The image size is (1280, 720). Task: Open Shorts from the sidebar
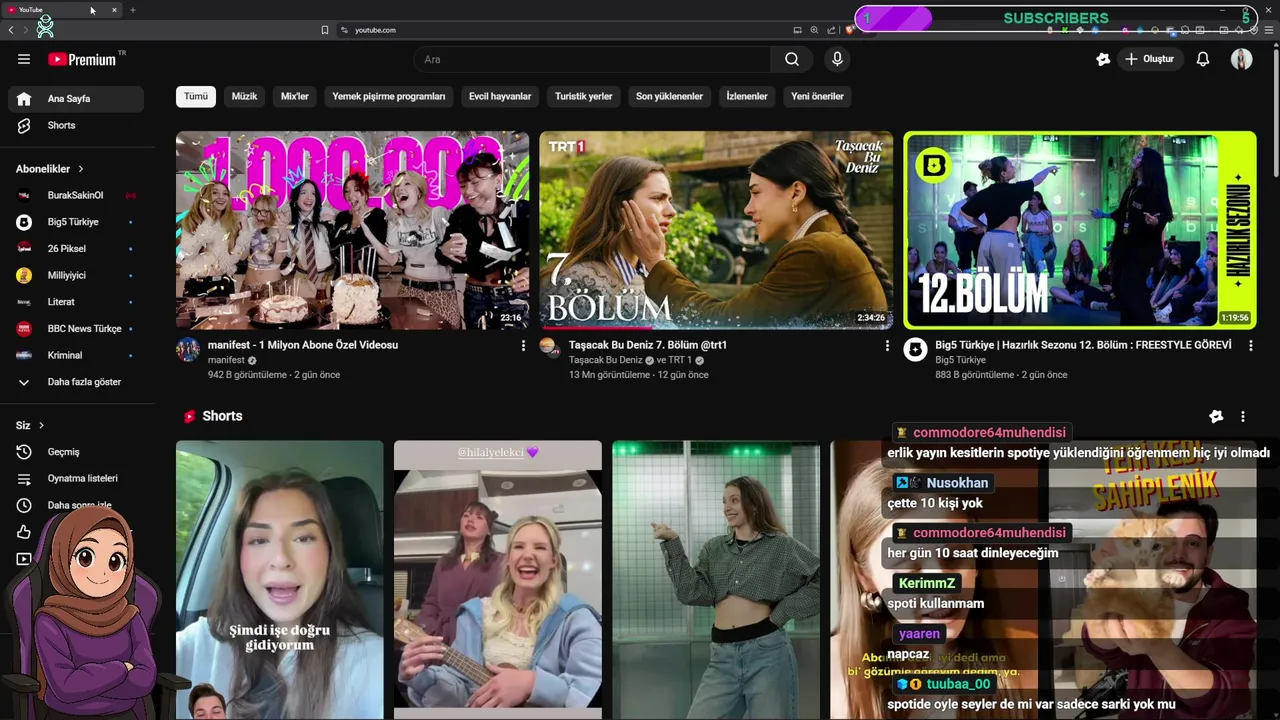tap(76, 125)
